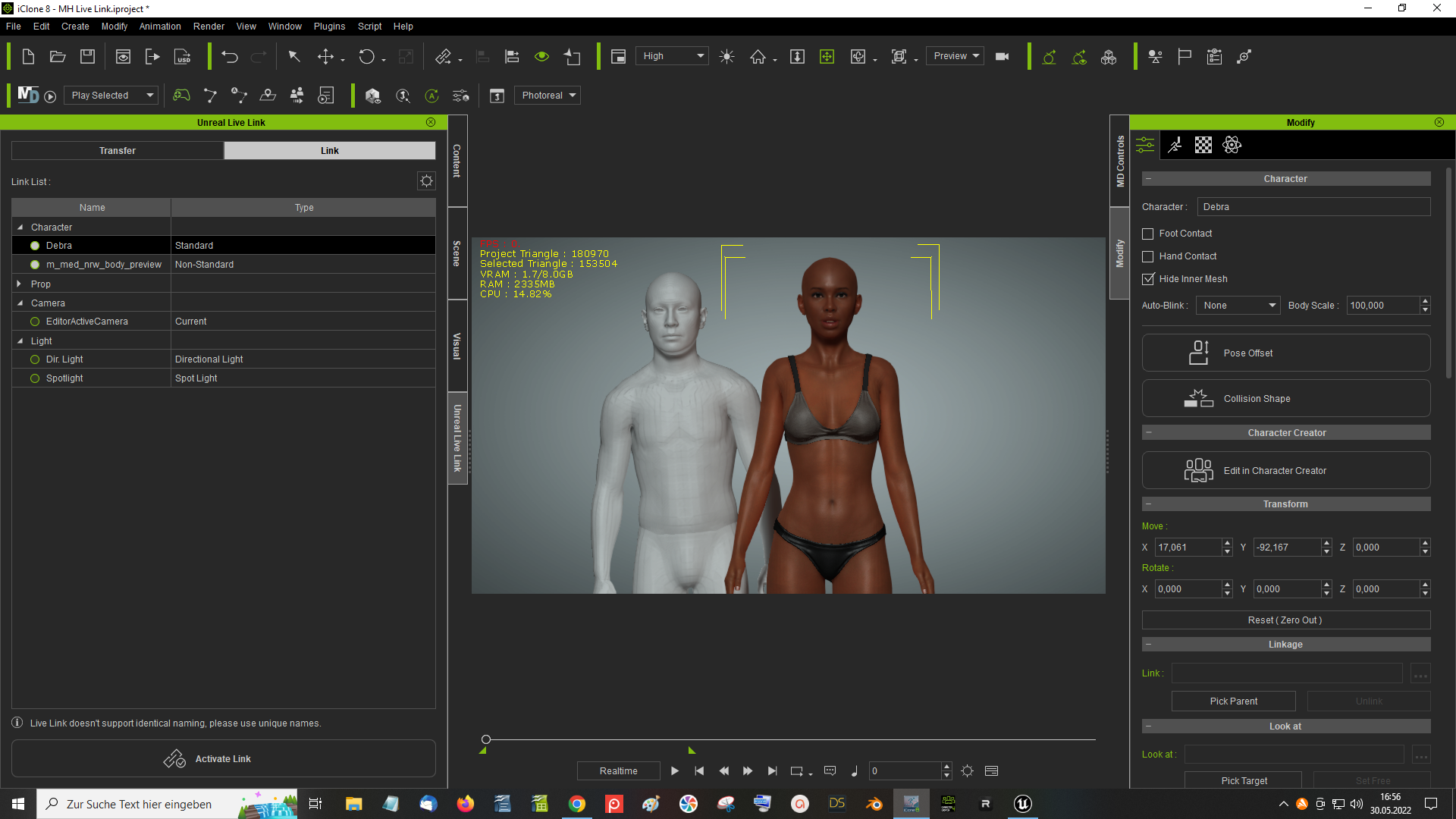Toggle link circle for Spotlight

tap(35, 378)
